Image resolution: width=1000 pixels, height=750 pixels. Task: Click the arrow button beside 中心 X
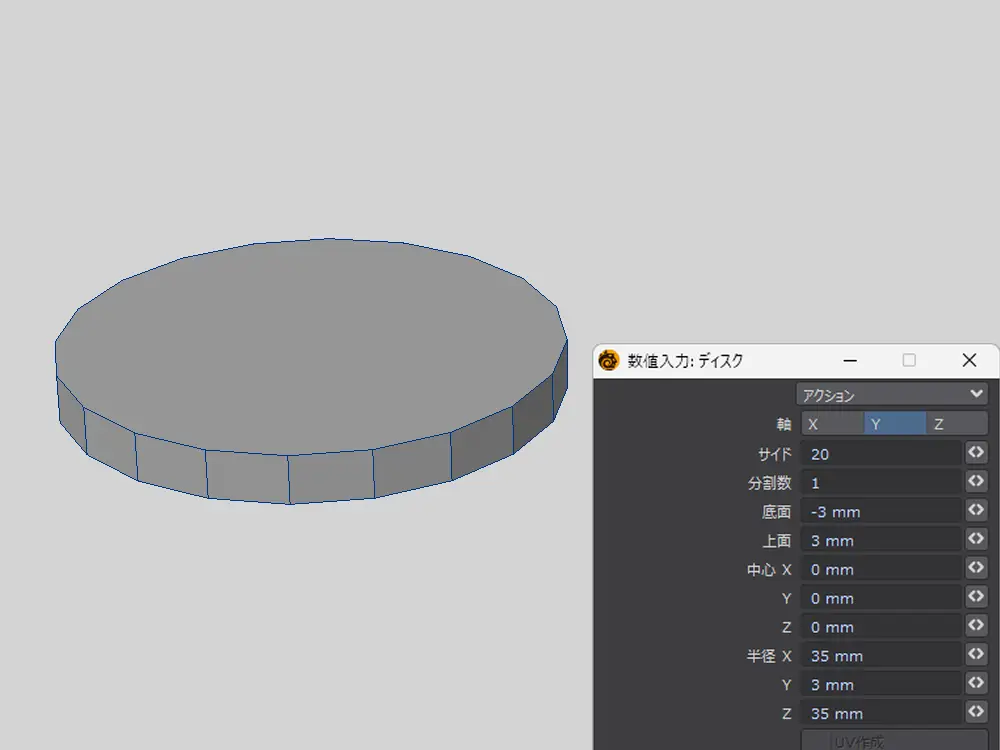(x=976, y=569)
